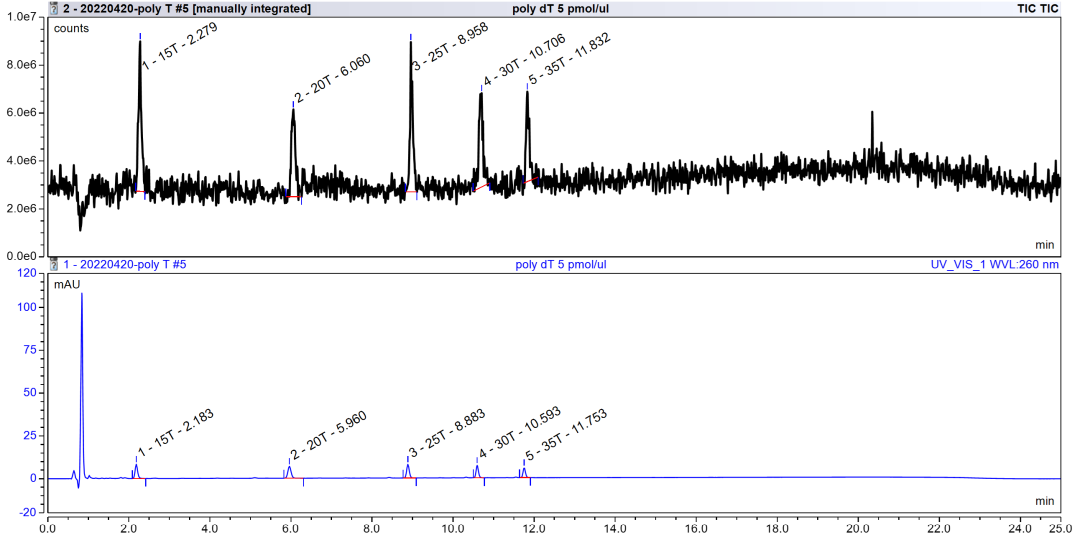Select the TIC peak label 5 - 35T - 11.832
This screenshot has height=540, width=1080.
tap(569, 59)
